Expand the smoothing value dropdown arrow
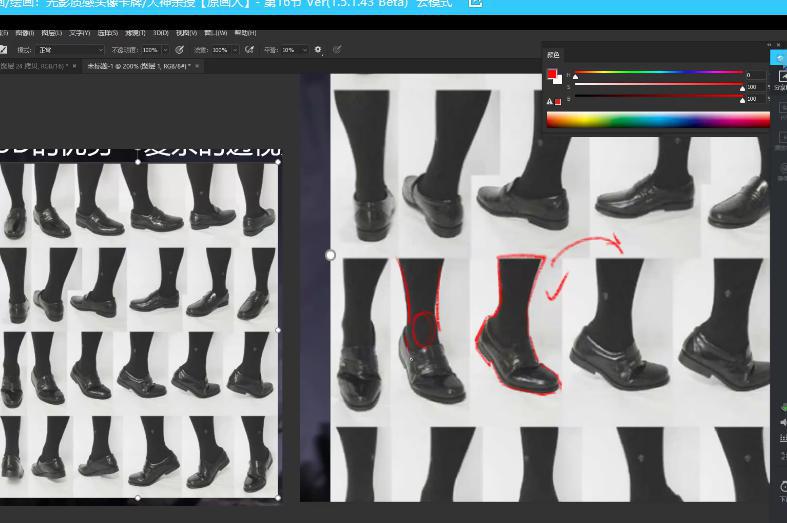The width and height of the screenshot is (787, 523). click(x=304, y=50)
